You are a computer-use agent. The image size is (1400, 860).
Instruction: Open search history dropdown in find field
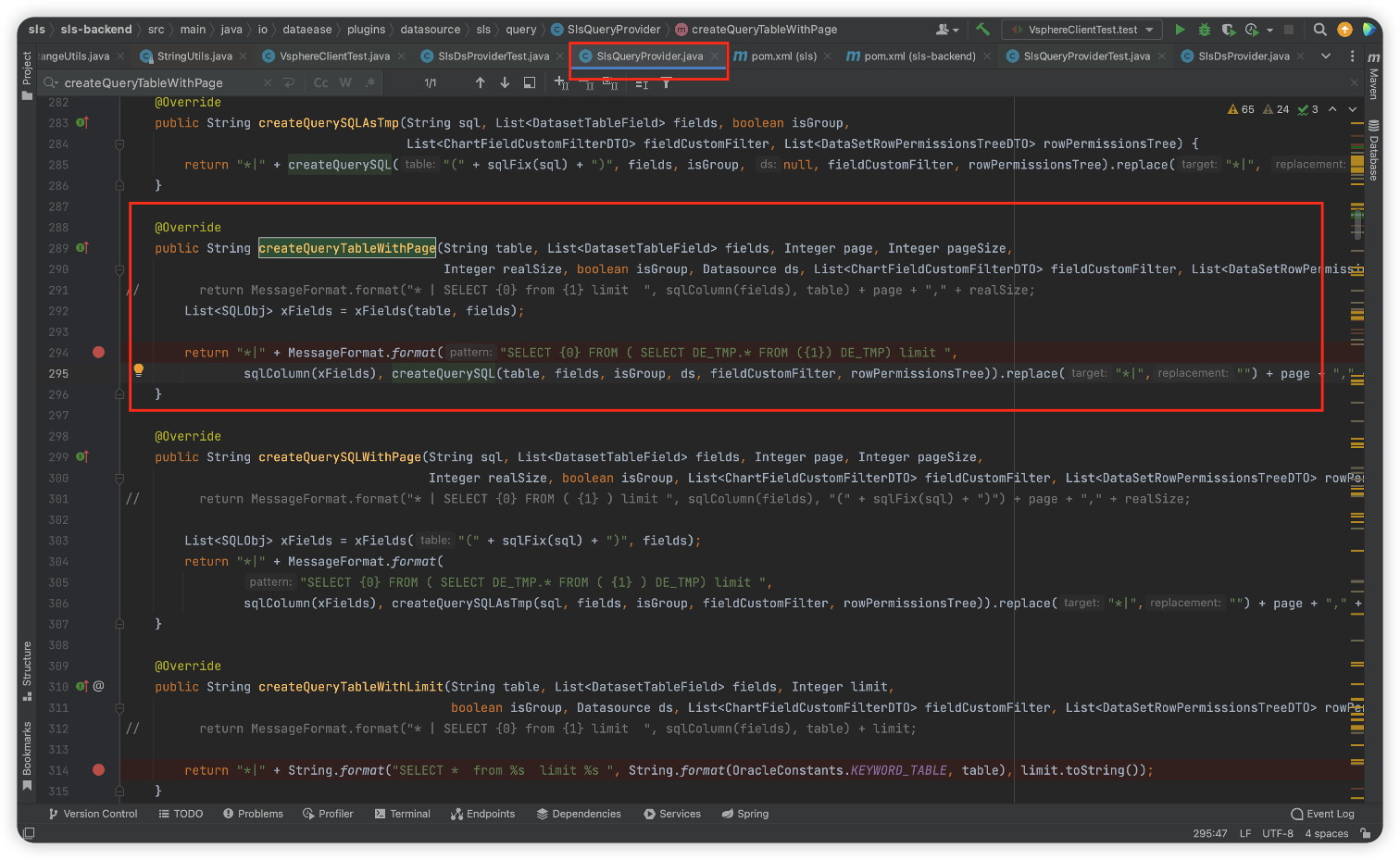click(51, 82)
